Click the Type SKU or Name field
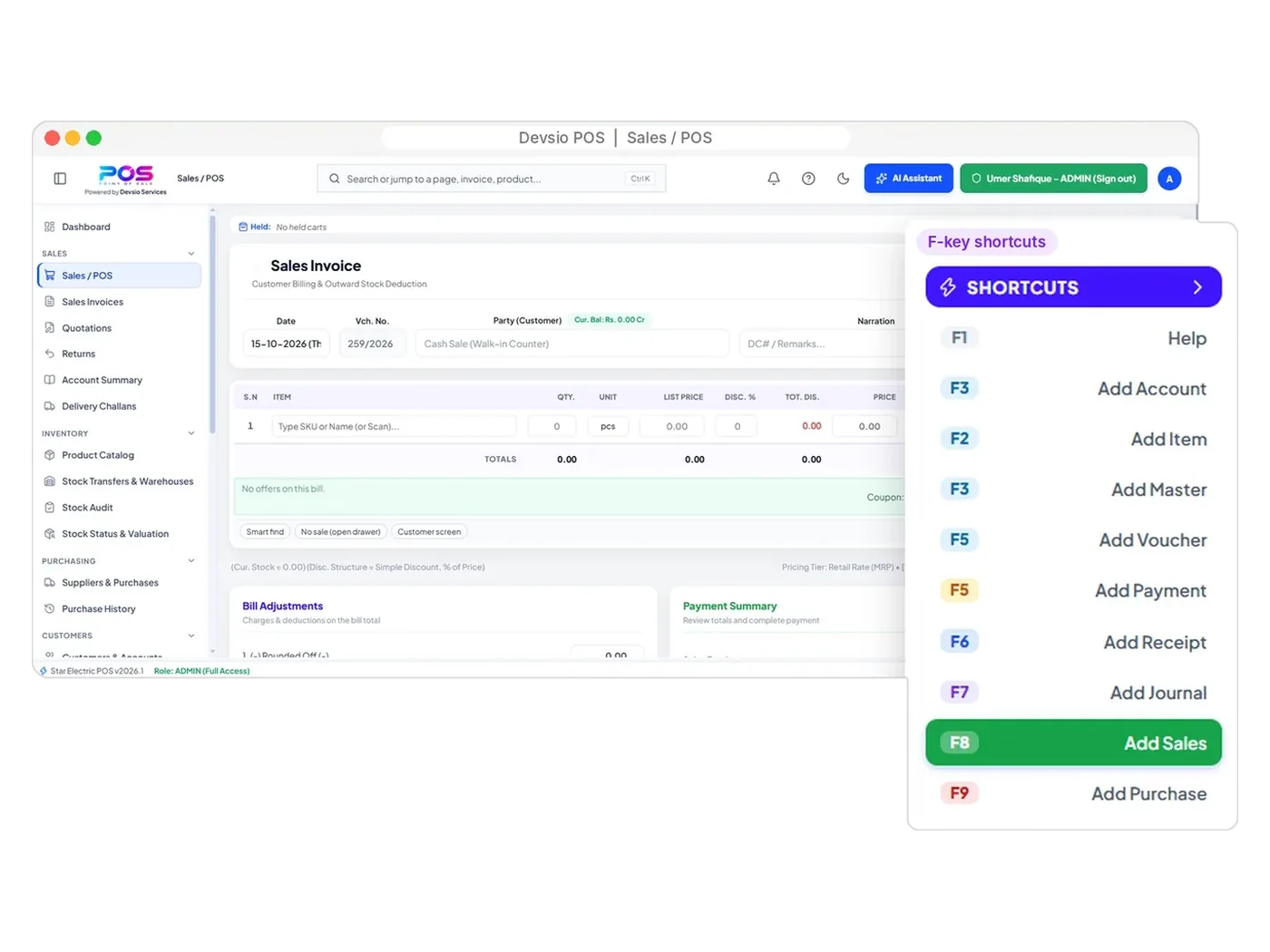Image resolution: width=1270 pixels, height=952 pixels. (394, 426)
